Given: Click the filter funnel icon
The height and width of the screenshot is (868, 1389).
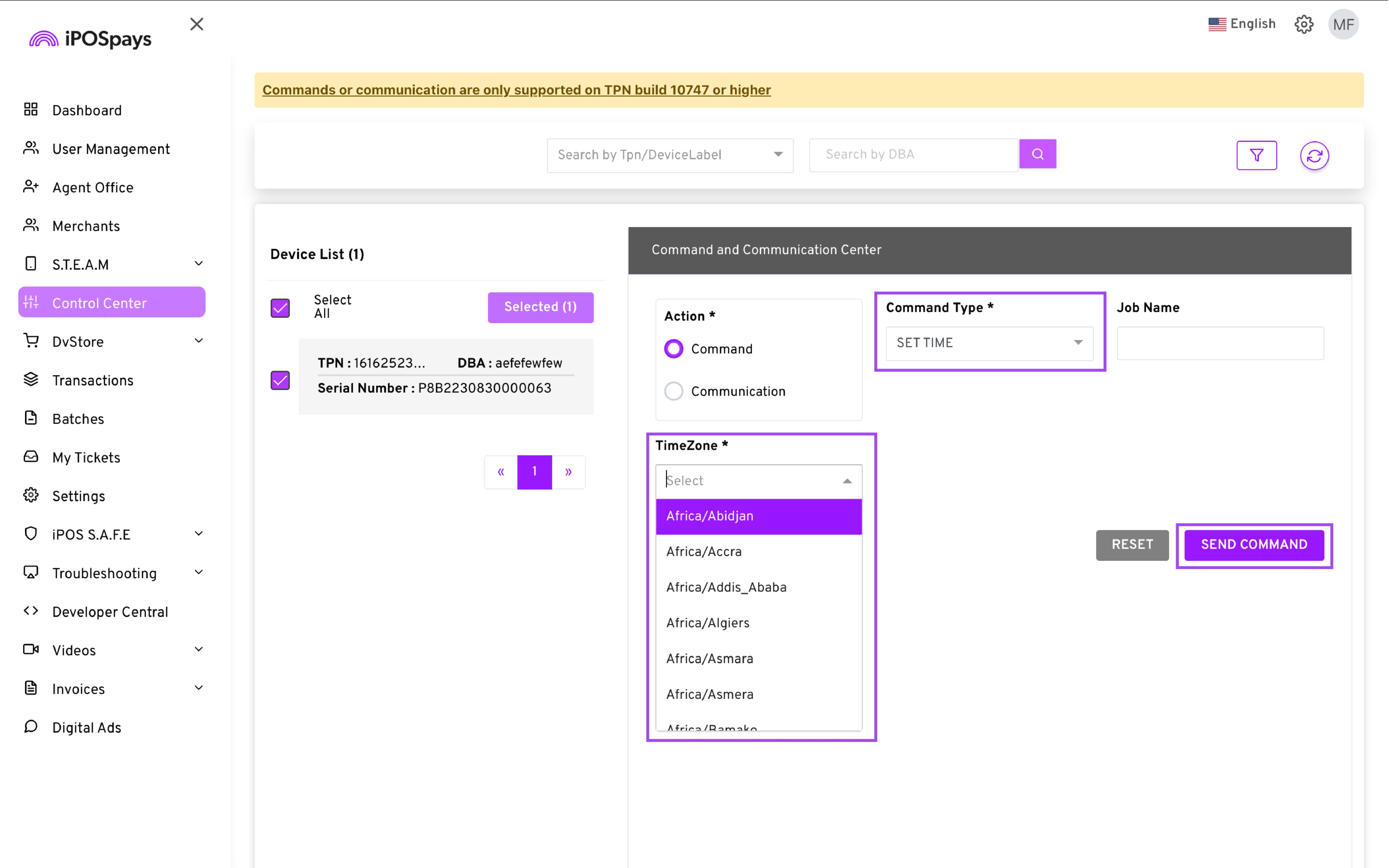Looking at the screenshot, I should [x=1256, y=155].
